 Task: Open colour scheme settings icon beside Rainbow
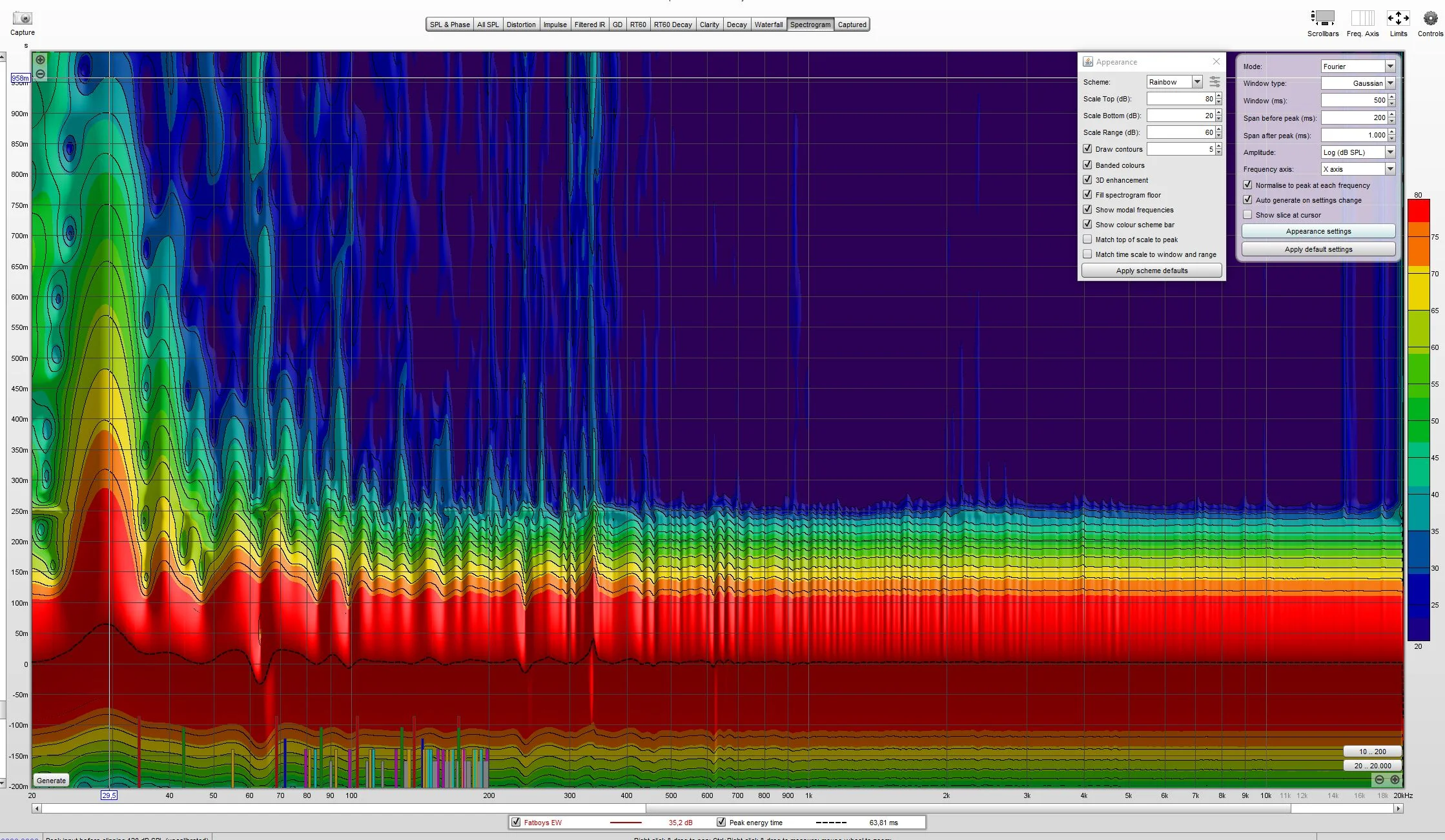1214,82
